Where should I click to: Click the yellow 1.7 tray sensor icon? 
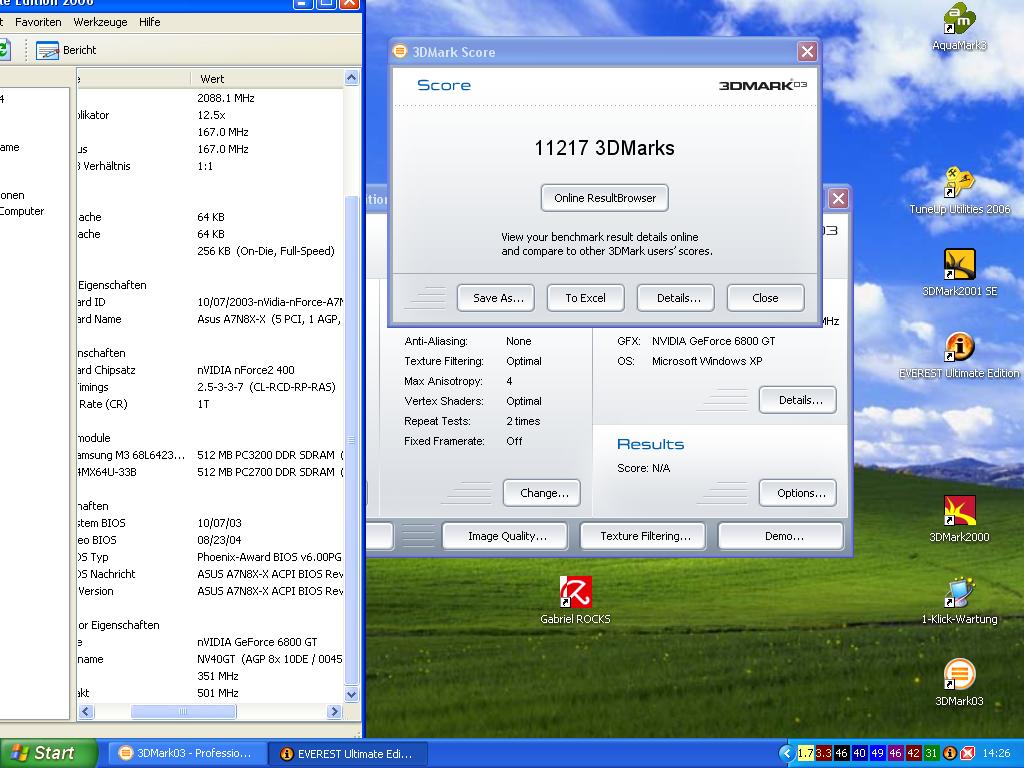coord(806,753)
